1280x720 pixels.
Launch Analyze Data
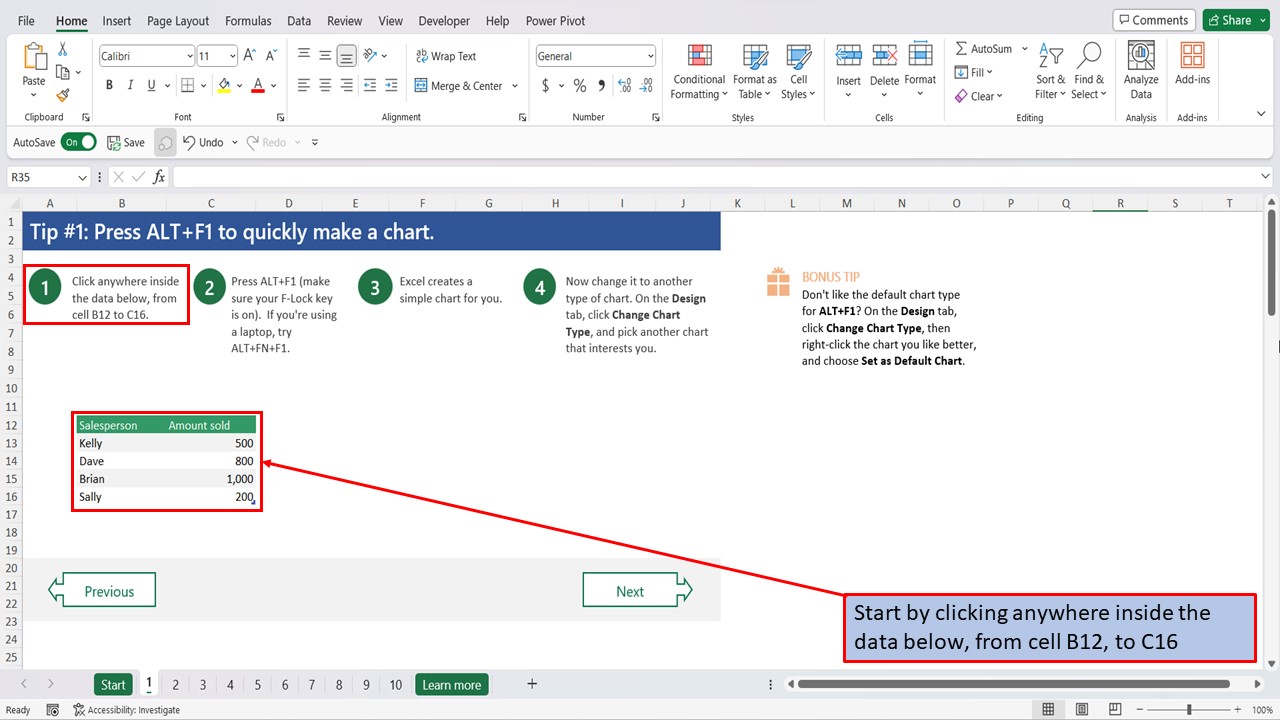(1140, 70)
